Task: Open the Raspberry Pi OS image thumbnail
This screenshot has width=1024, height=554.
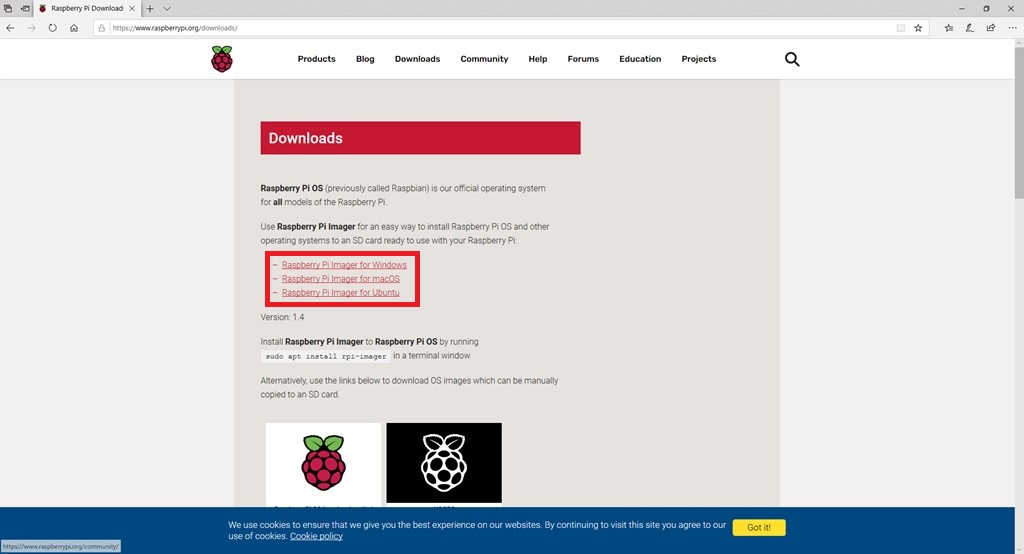Action: tap(323, 464)
